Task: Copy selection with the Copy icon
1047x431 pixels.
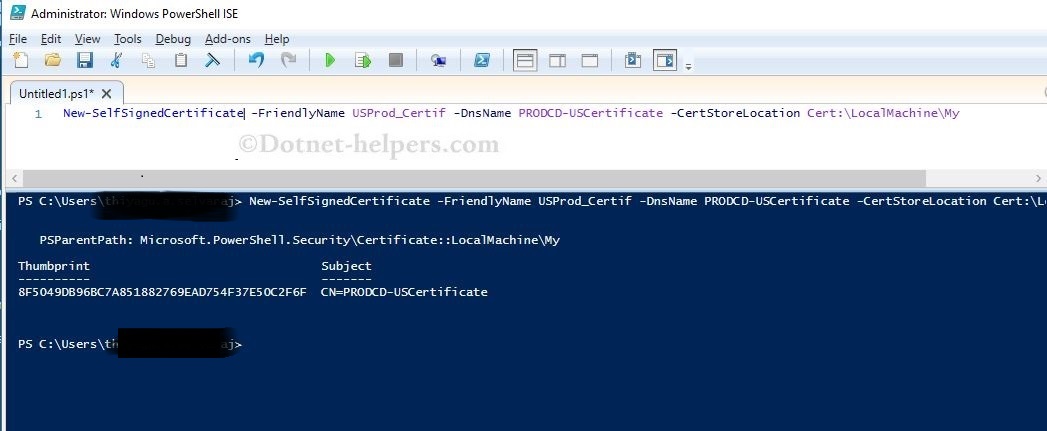Action: (x=148, y=60)
